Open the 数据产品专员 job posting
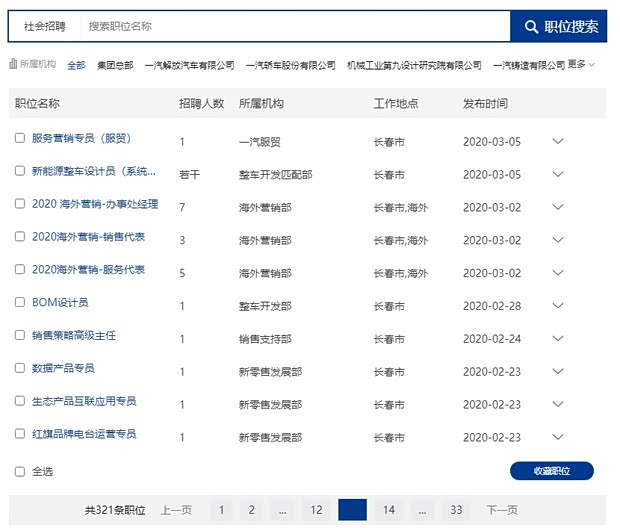This screenshot has height=528, width=620. coord(63,368)
